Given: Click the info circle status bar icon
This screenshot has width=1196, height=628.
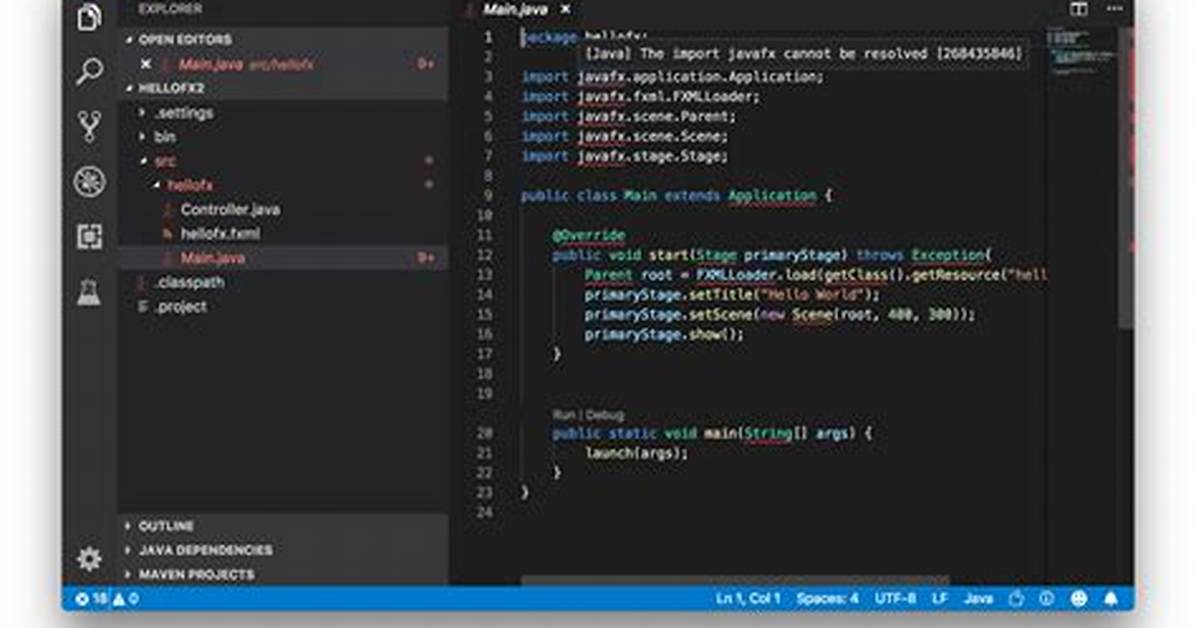Looking at the screenshot, I should coord(1046,599).
